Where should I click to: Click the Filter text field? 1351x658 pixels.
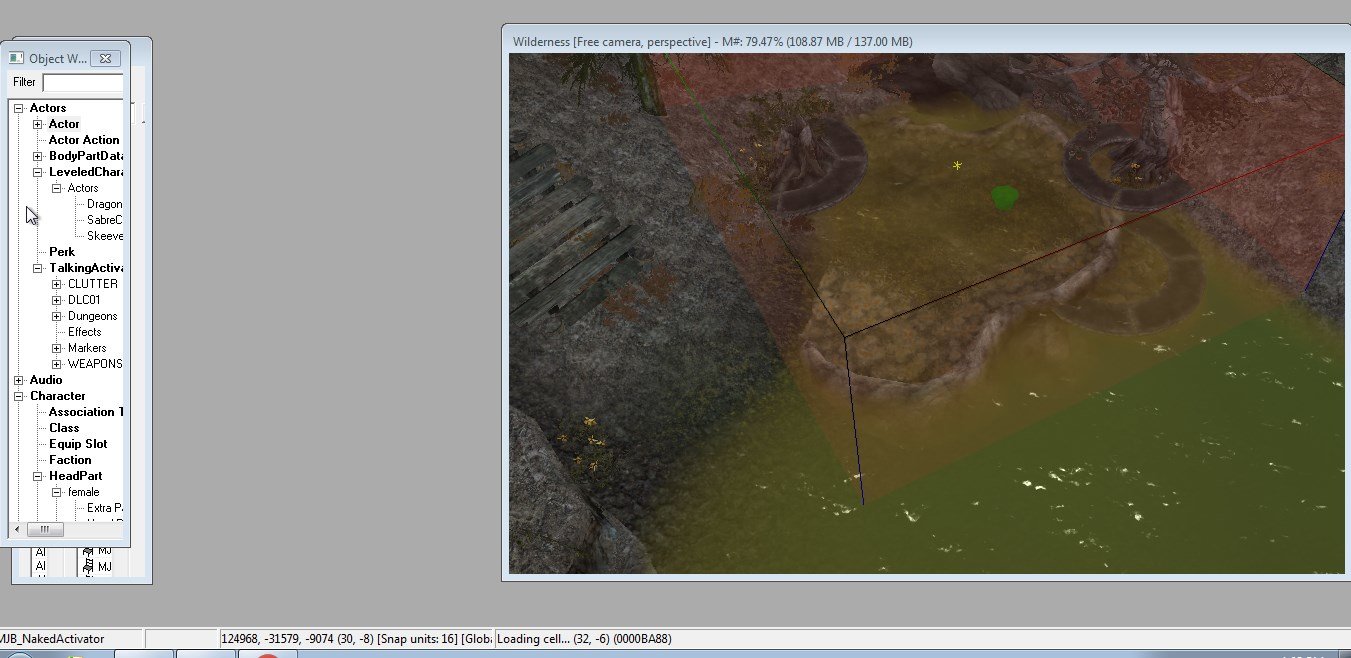tap(83, 82)
